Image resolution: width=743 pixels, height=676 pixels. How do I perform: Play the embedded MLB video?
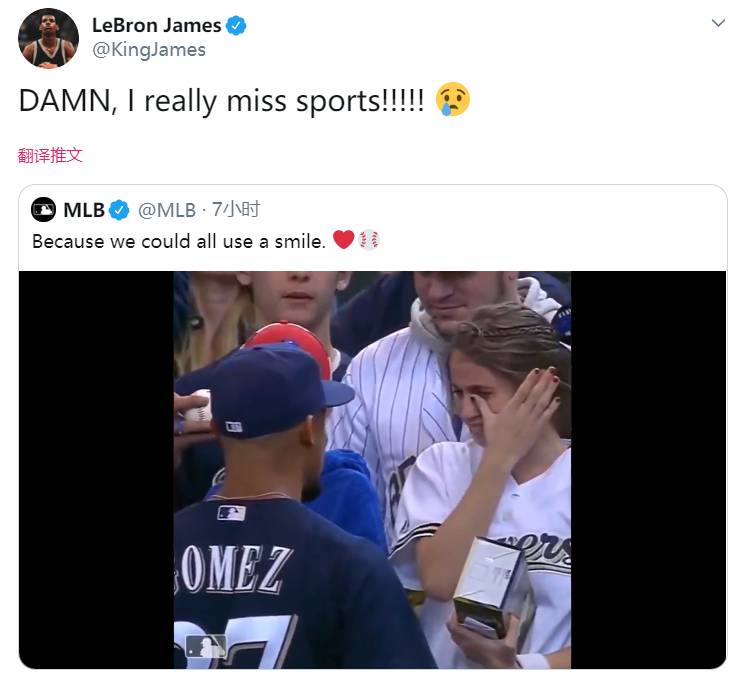(x=372, y=470)
